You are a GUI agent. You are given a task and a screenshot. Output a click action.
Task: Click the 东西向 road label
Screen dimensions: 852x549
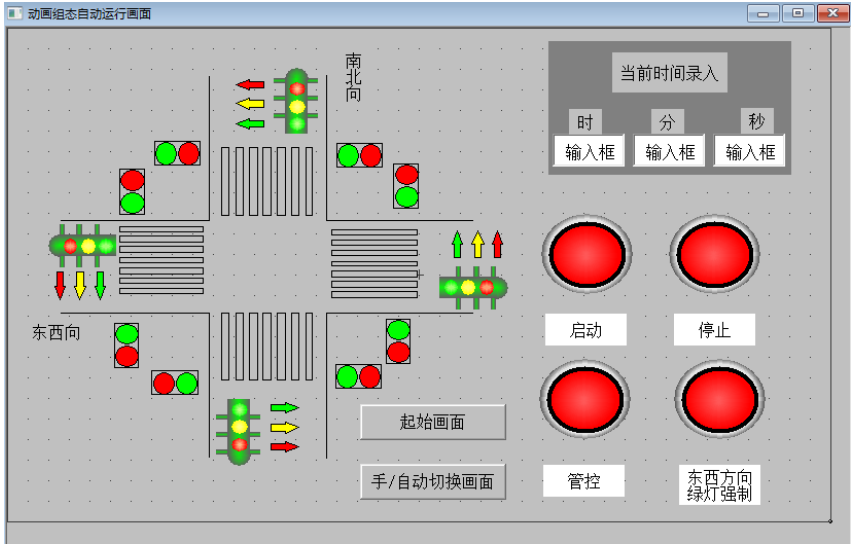(x=56, y=332)
